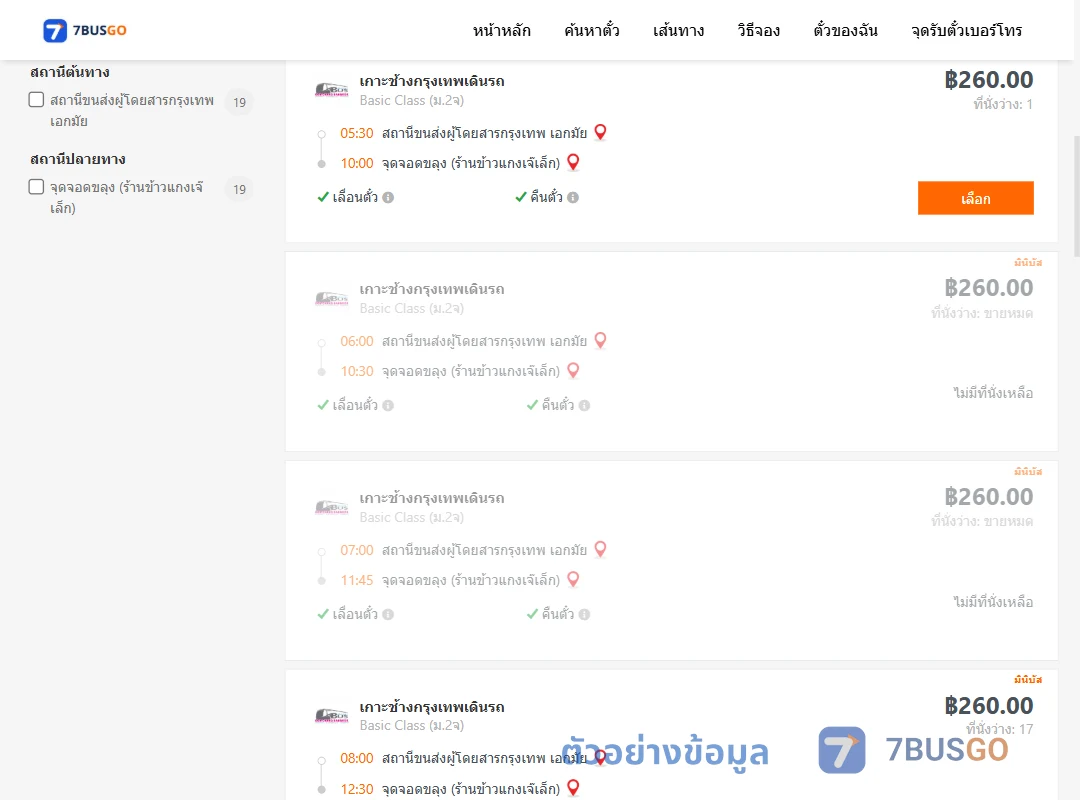Viewport: 1080px width, 800px height.
Task: Click the สถานีต้นทาง filter heading
Action: click(x=70, y=72)
